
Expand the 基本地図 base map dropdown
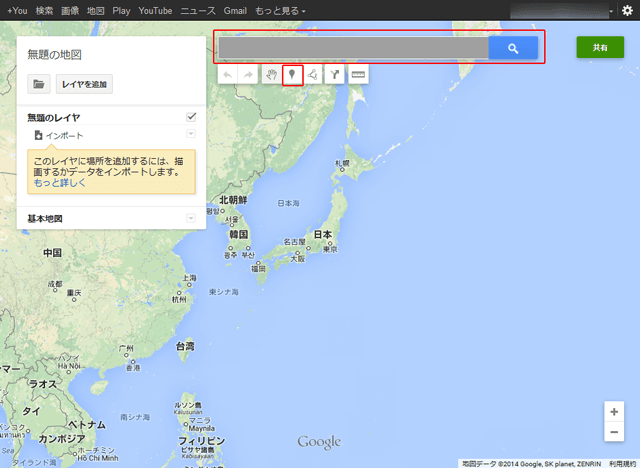191,218
